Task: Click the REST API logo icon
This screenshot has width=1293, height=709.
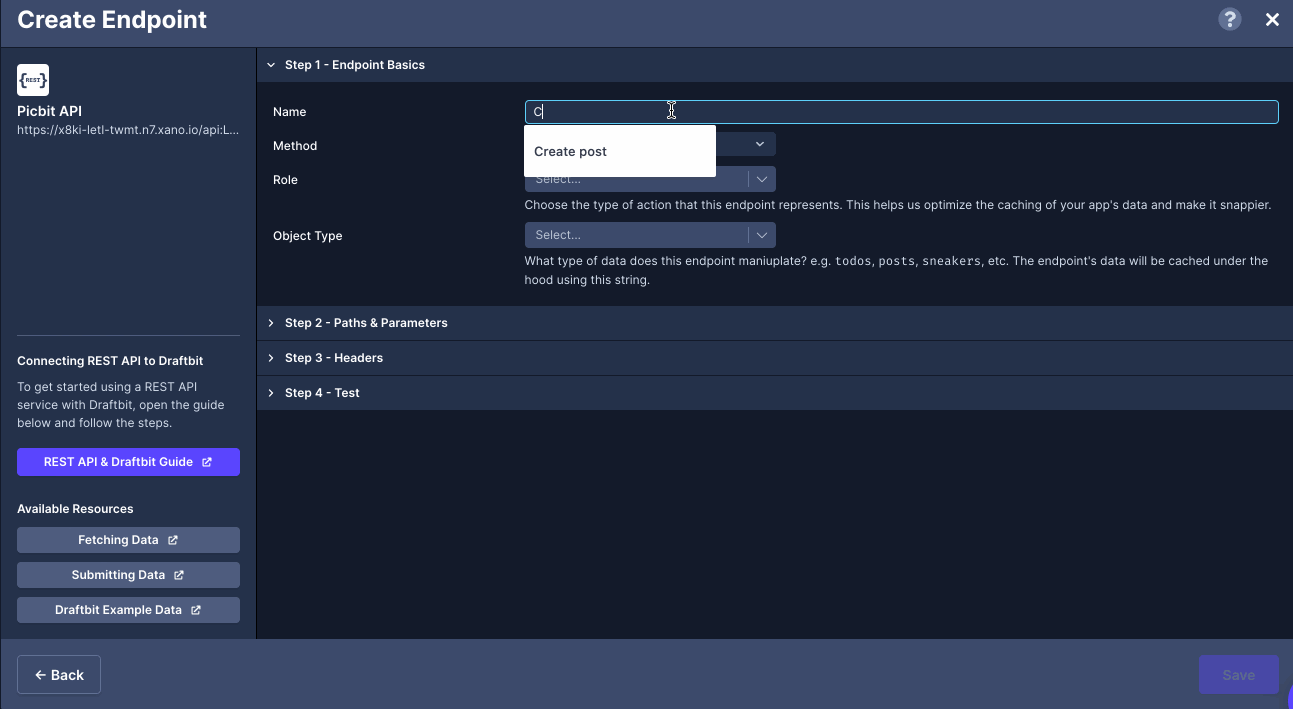Action: 33,80
